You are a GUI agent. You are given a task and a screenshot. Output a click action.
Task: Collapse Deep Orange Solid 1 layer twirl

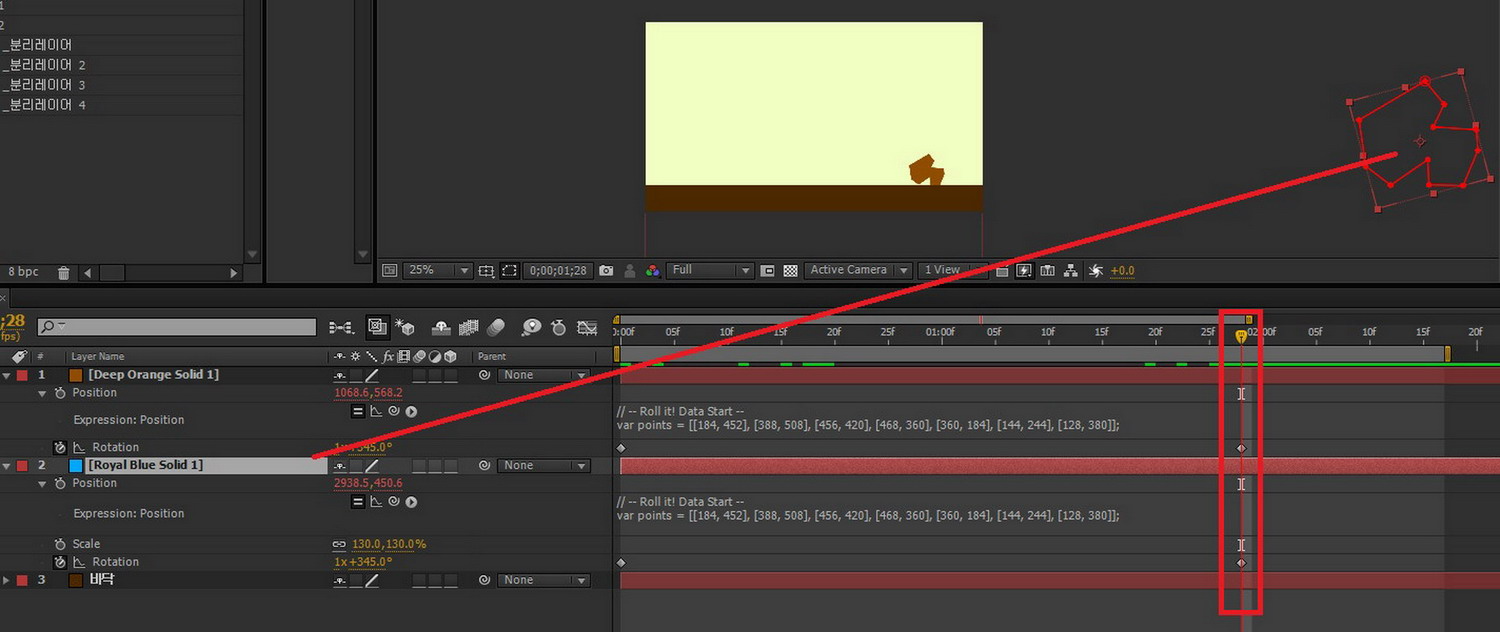click(x=7, y=375)
